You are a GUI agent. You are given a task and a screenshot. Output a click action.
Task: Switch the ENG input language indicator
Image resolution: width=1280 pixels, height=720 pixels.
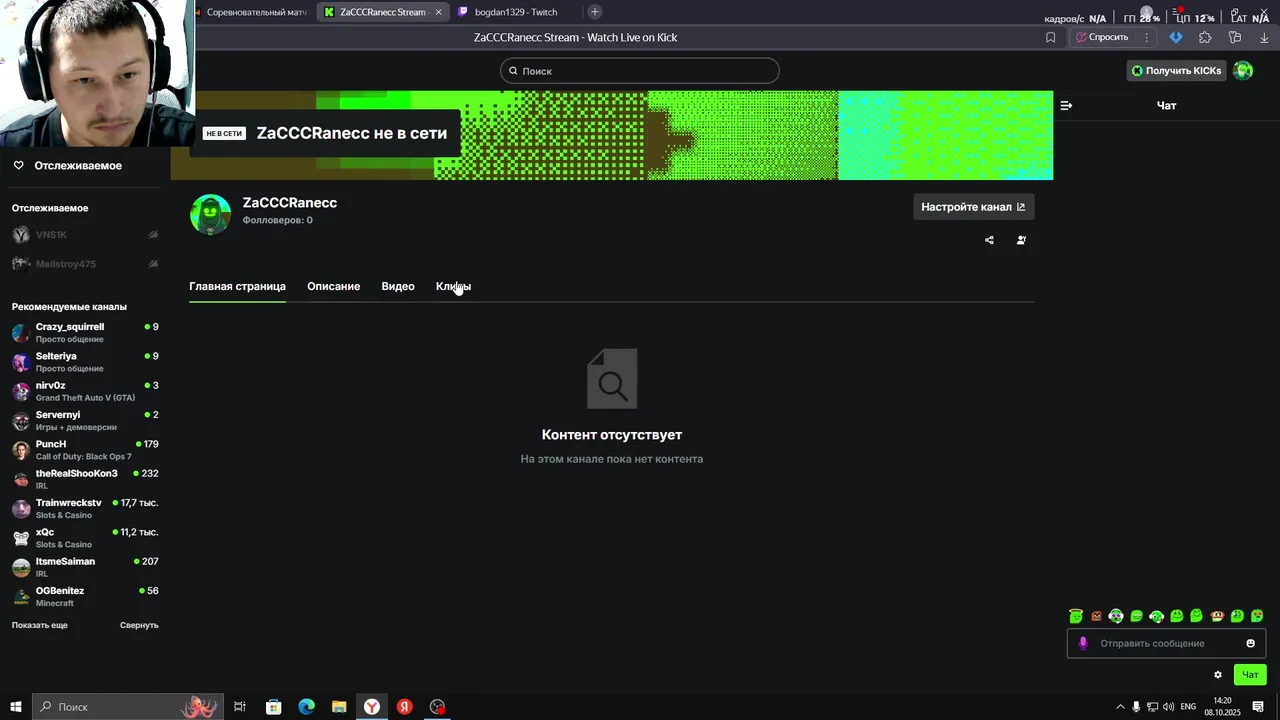click(x=1188, y=707)
